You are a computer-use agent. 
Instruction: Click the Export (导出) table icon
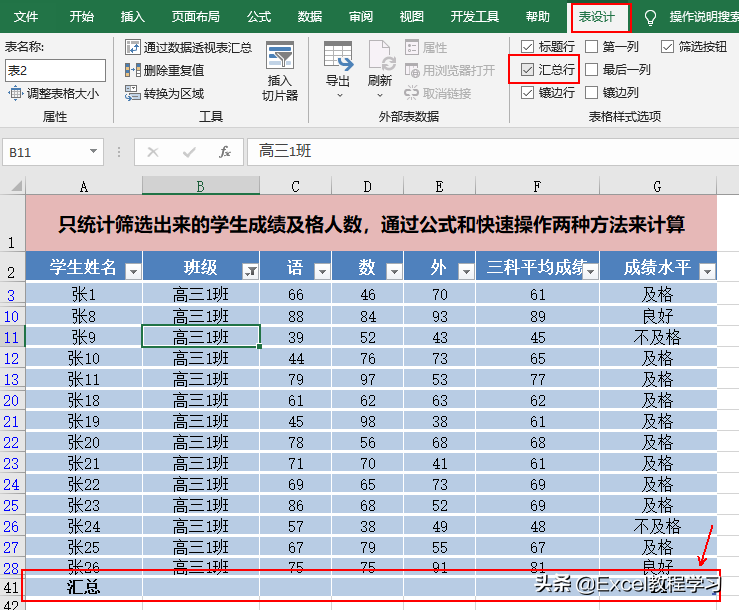(338, 60)
